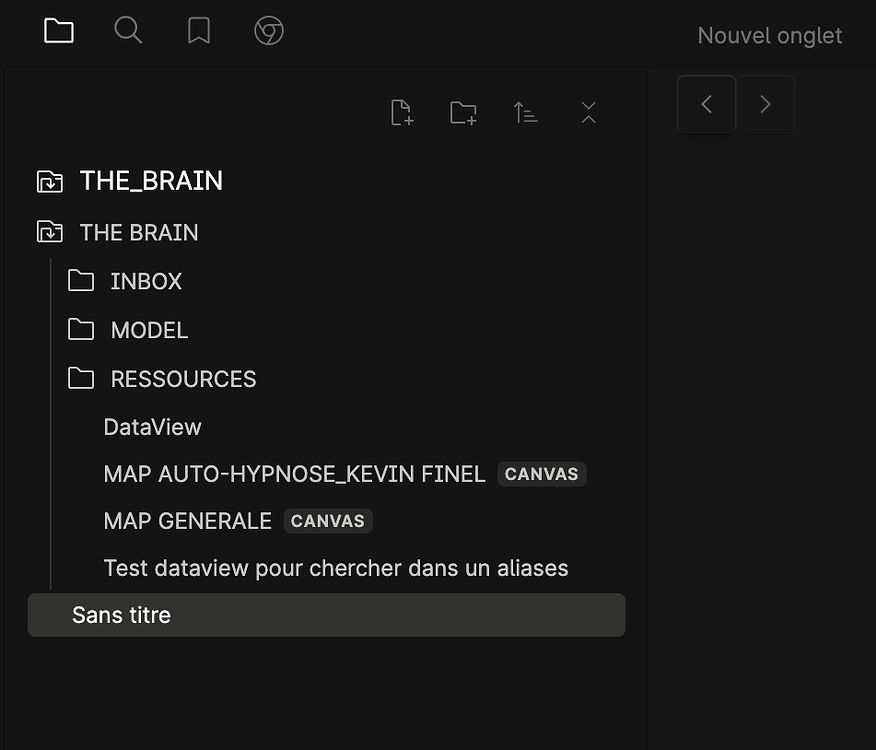Open Search from the sidebar ribbon
This screenshot has height=750, width=876.
128,31
